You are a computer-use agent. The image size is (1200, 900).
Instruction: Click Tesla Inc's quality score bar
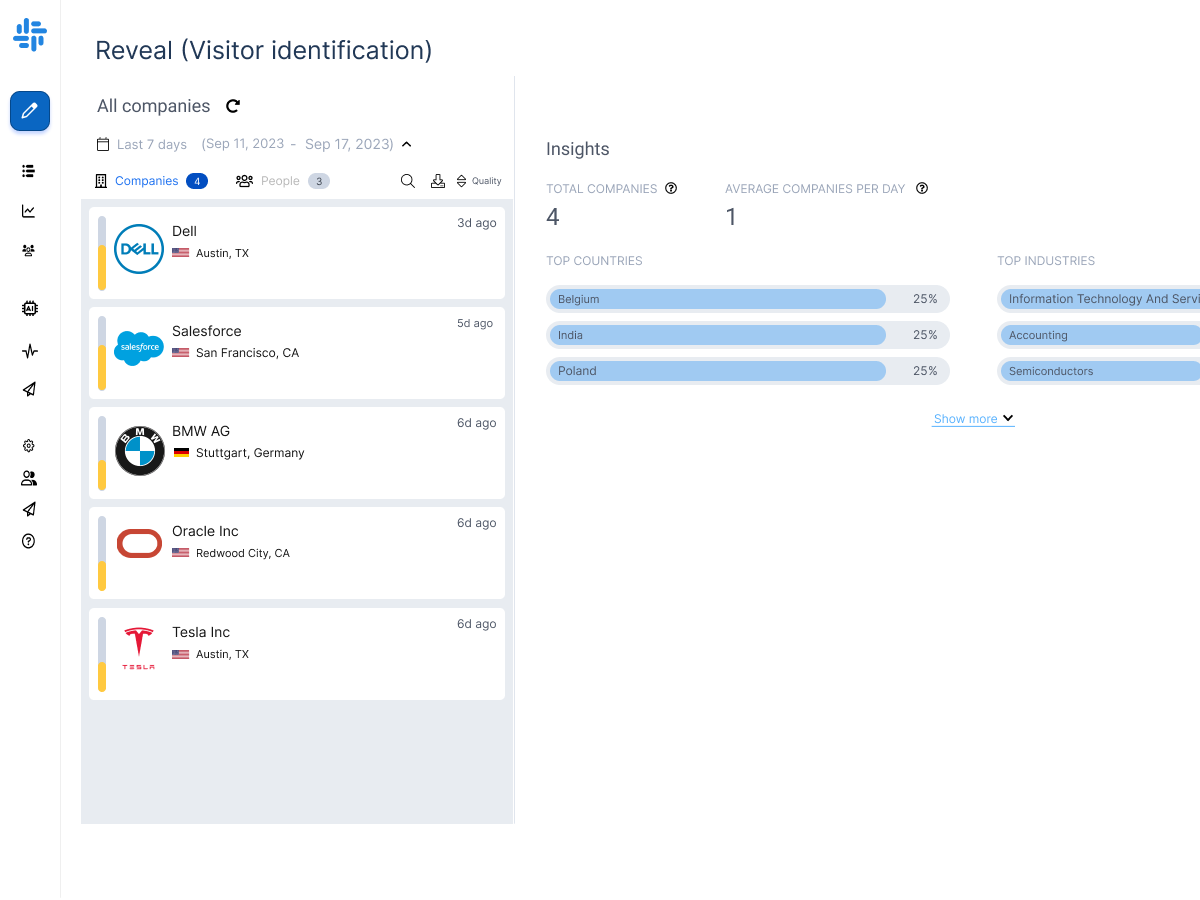102,654
